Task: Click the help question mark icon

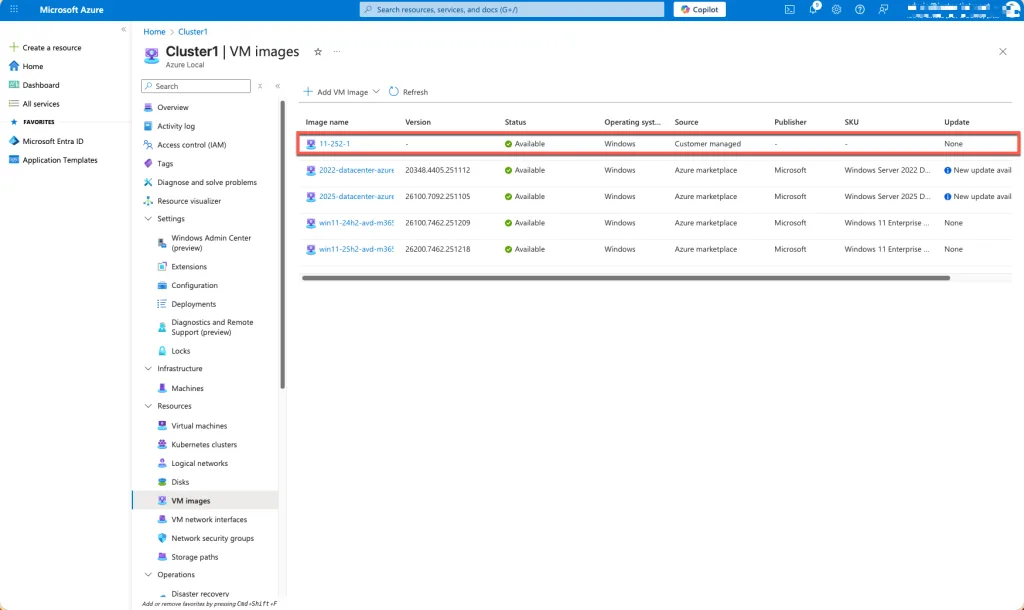Action: tap(859, 9)
